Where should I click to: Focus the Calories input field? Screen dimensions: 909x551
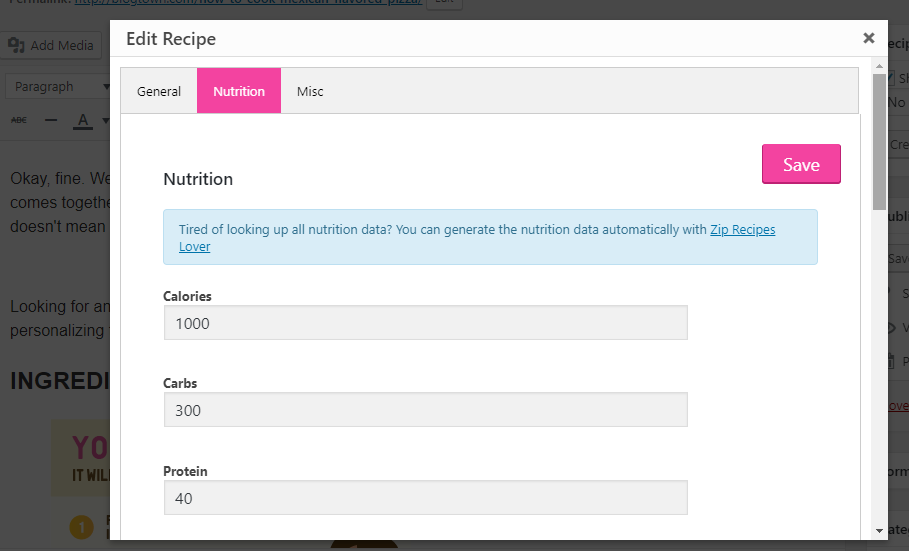(426, 323)
